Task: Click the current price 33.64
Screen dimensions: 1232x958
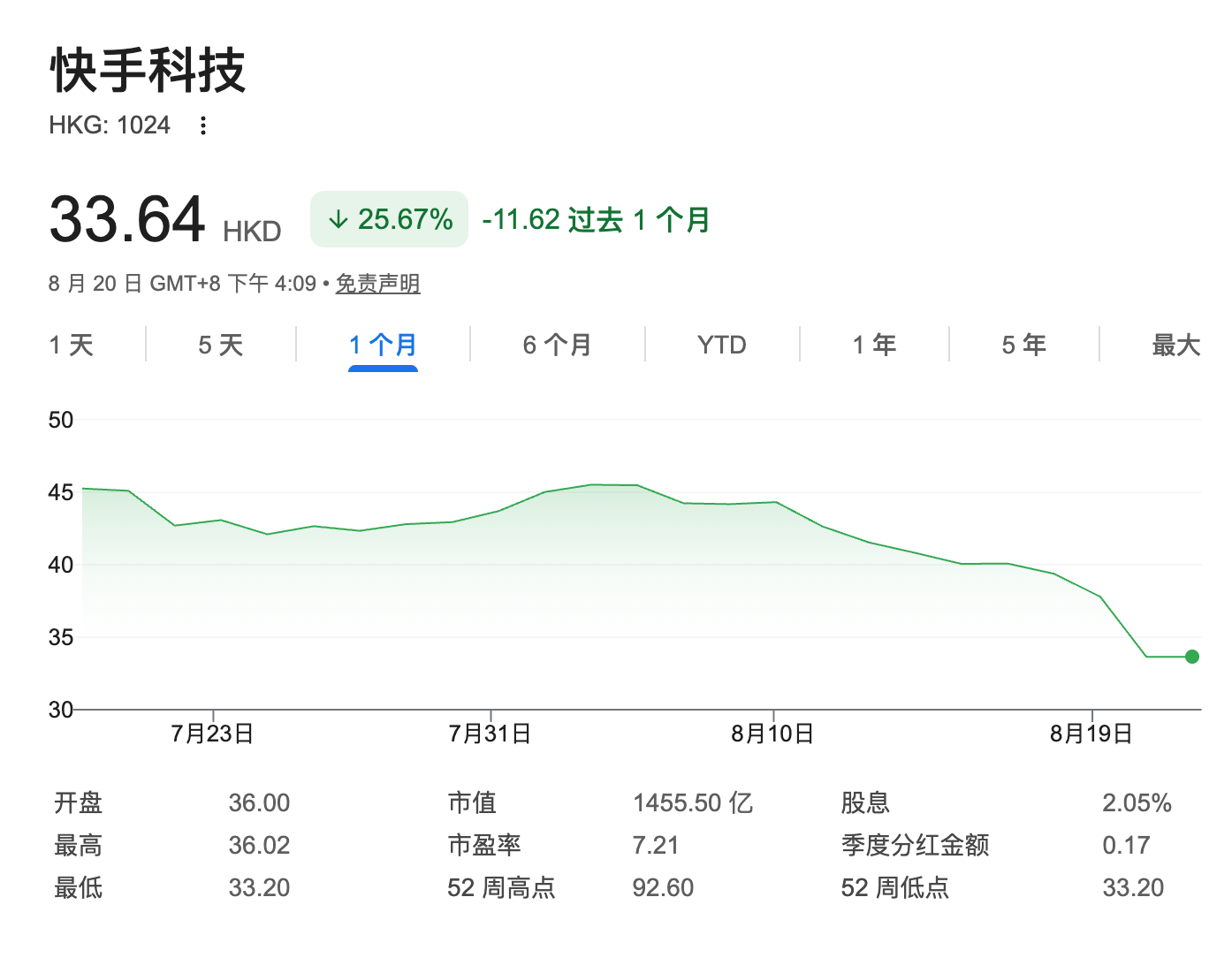Action: (127, 219)
